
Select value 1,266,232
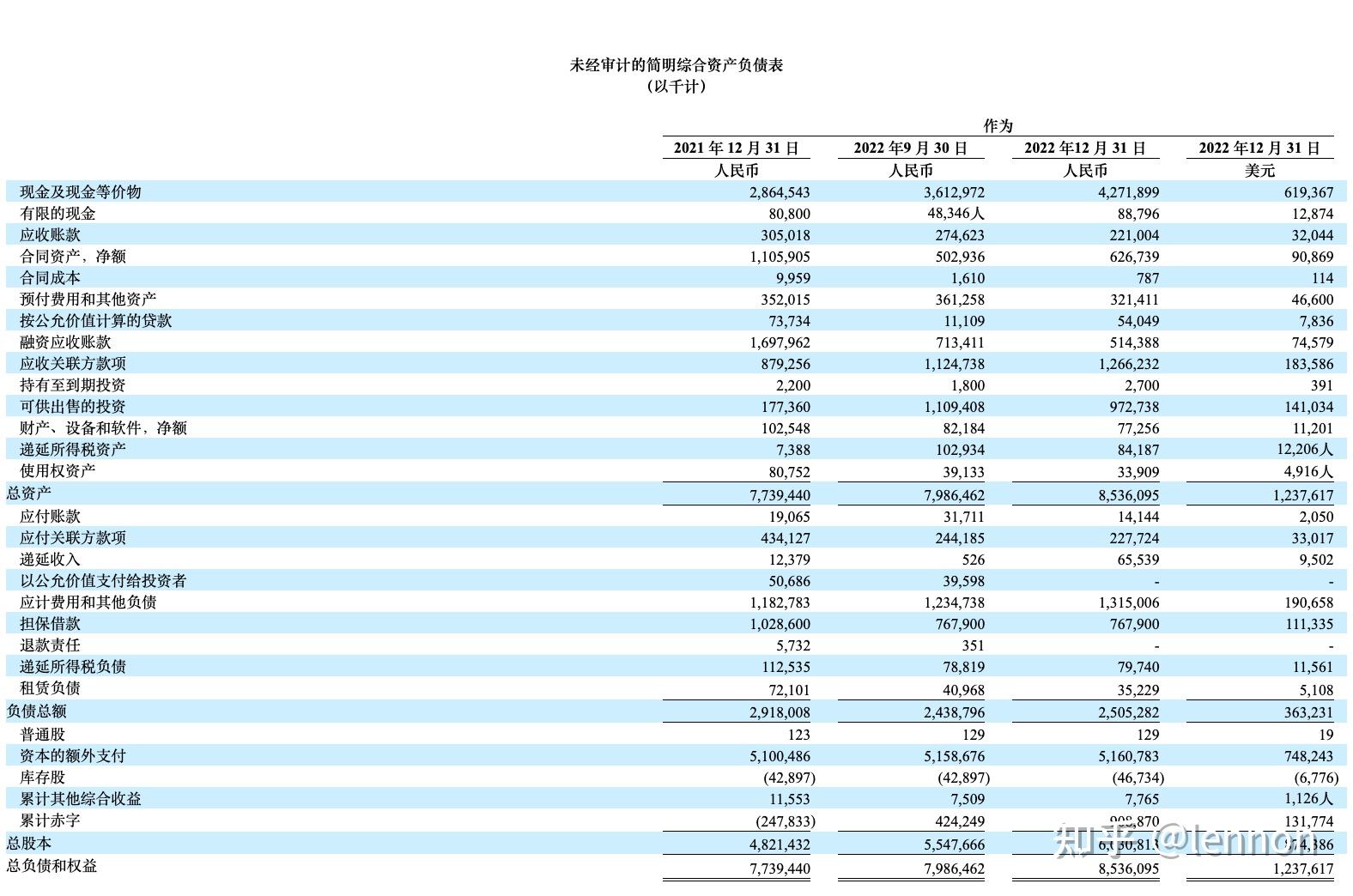click(1128, 364)
